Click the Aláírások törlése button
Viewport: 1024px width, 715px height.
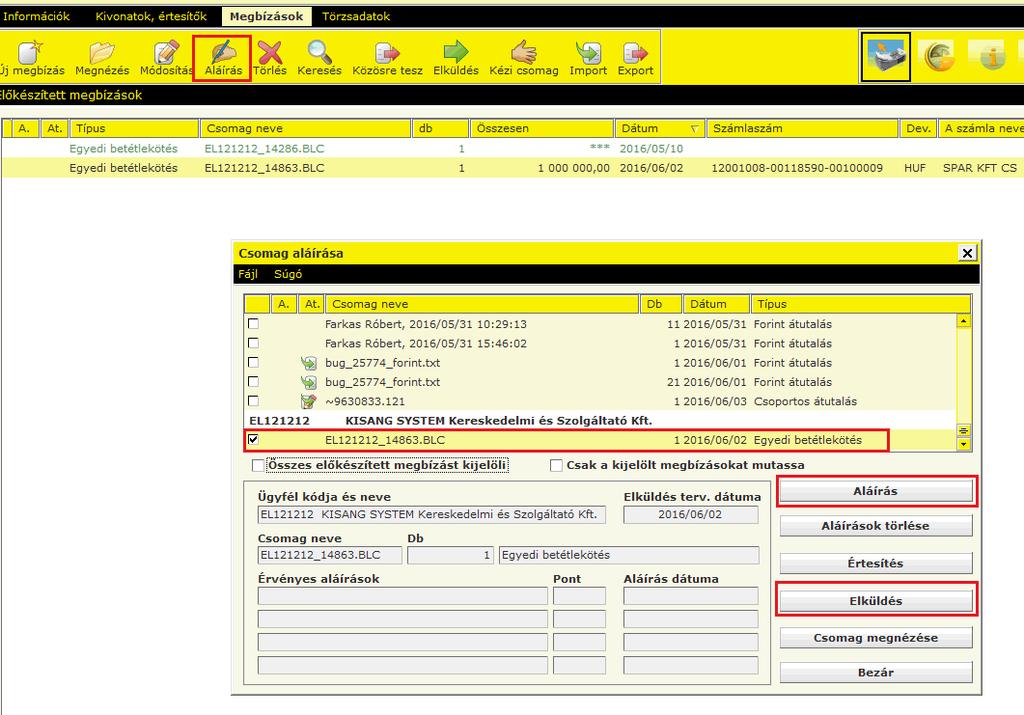coord(876,526)
